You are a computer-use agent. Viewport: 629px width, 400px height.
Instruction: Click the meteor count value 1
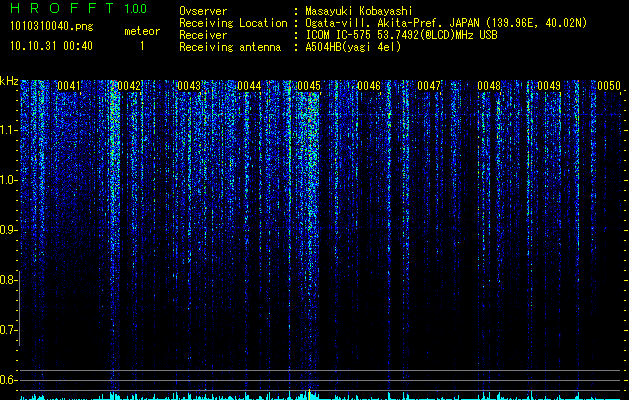coord(142,46)
